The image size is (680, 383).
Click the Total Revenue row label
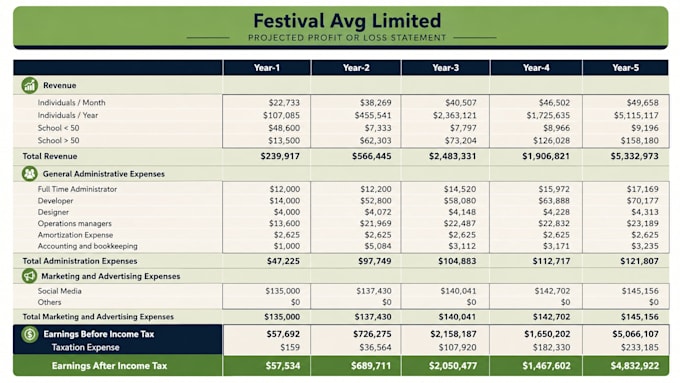pyautogui.click(x=50, y=156)
